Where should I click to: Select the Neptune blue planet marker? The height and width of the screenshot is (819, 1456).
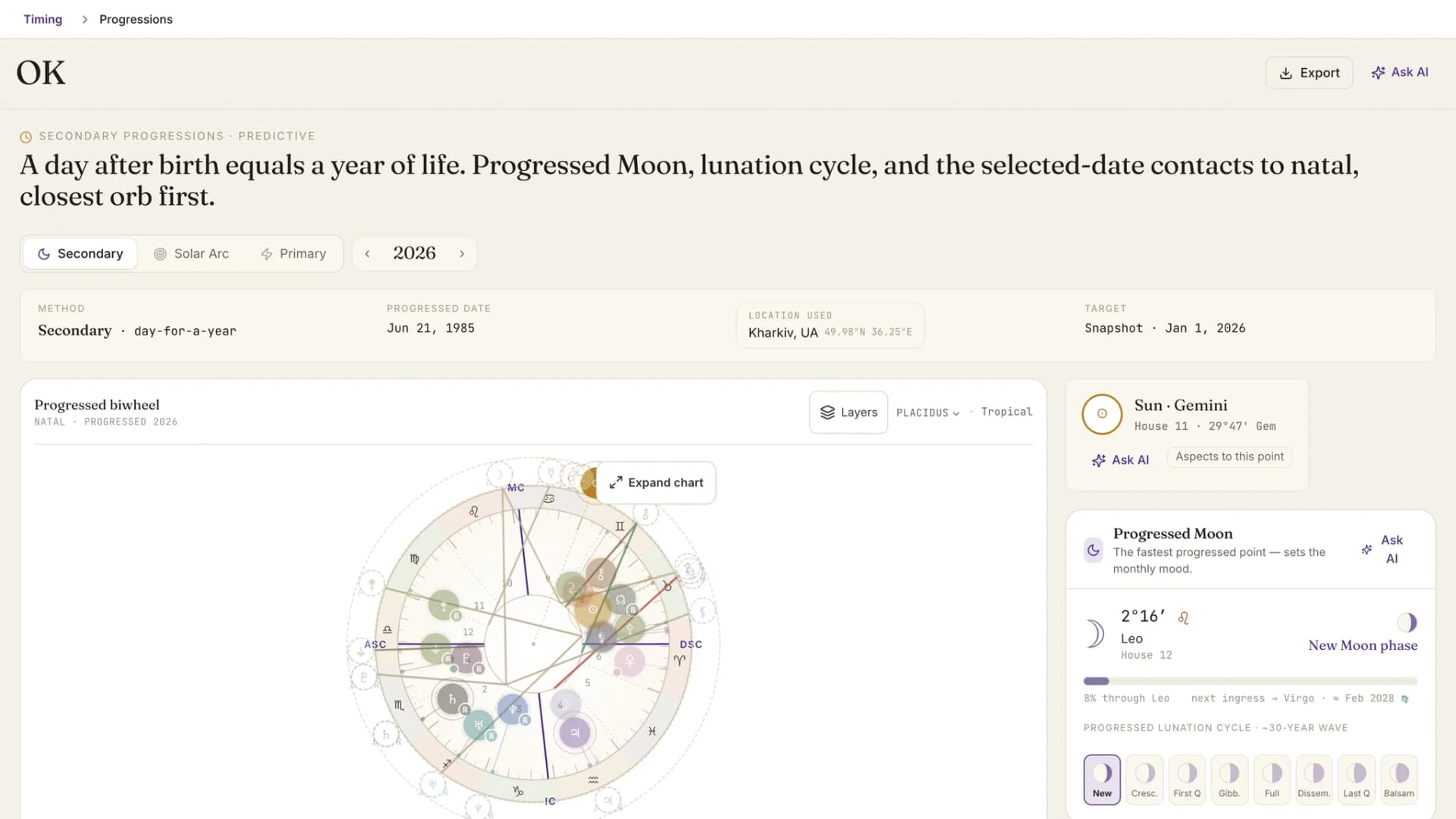pyautogui.click(x=513, y=710)
